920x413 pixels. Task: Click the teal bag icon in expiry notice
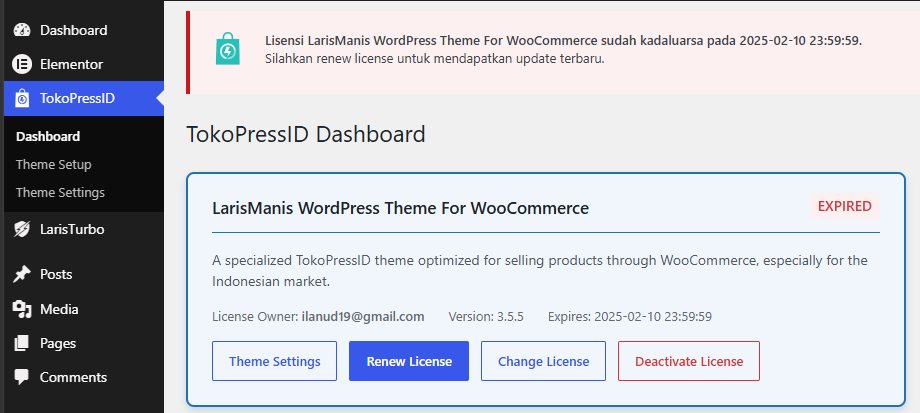coord(228,49)
